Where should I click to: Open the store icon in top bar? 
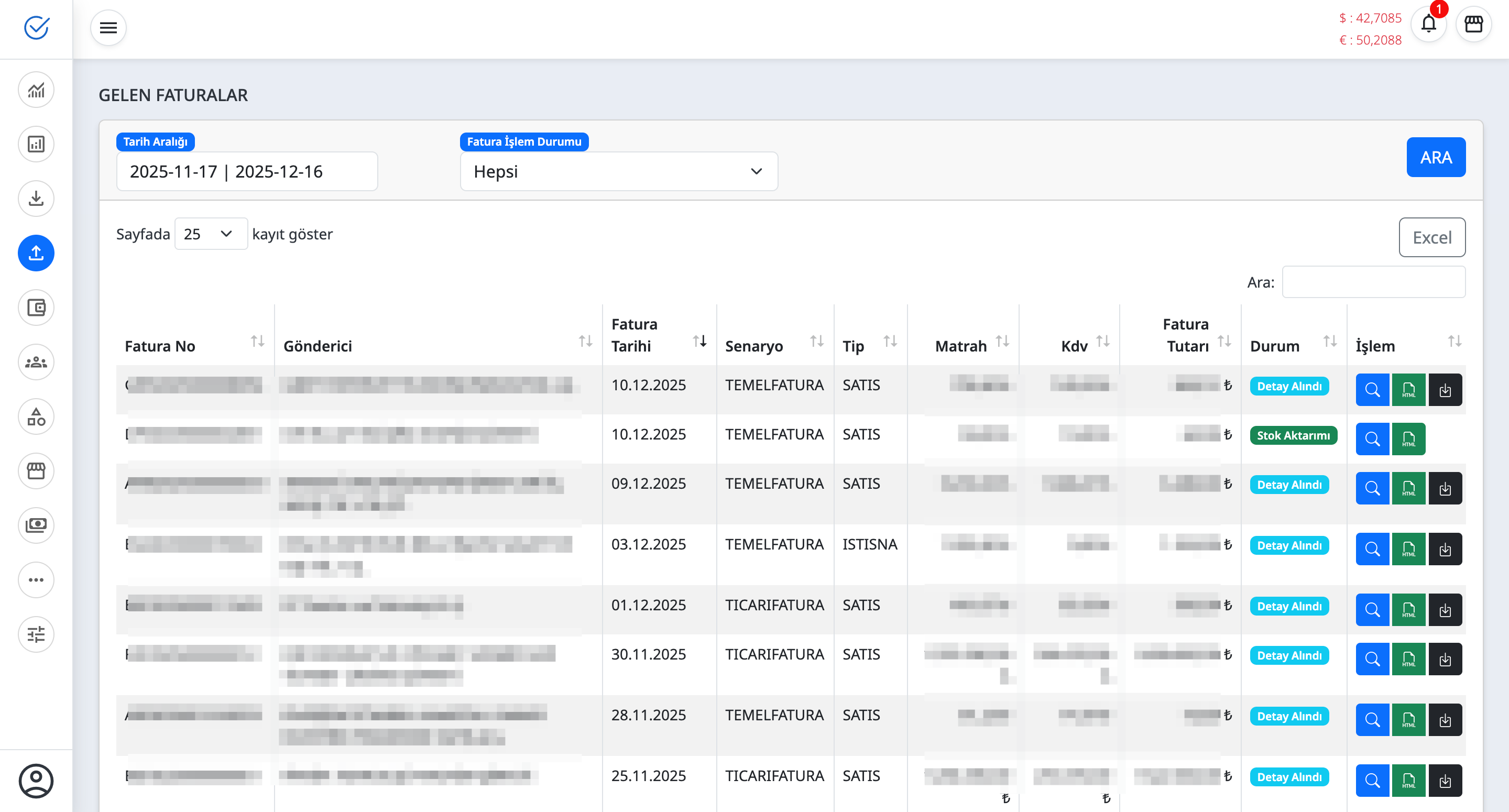1473,25
